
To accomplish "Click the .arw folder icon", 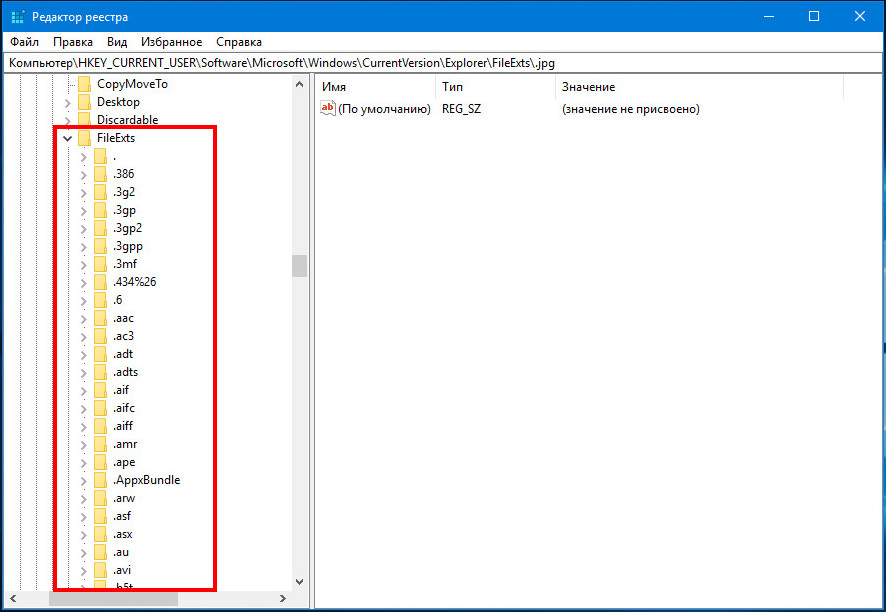I will (100, 498).
